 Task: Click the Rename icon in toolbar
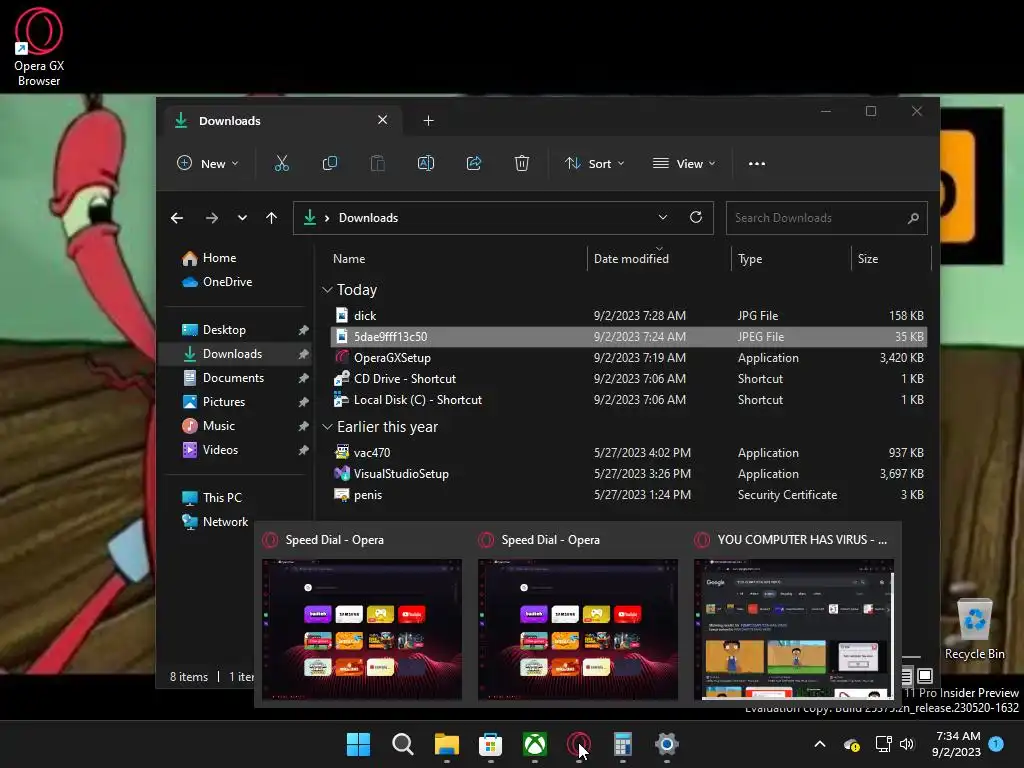(426, 163)
